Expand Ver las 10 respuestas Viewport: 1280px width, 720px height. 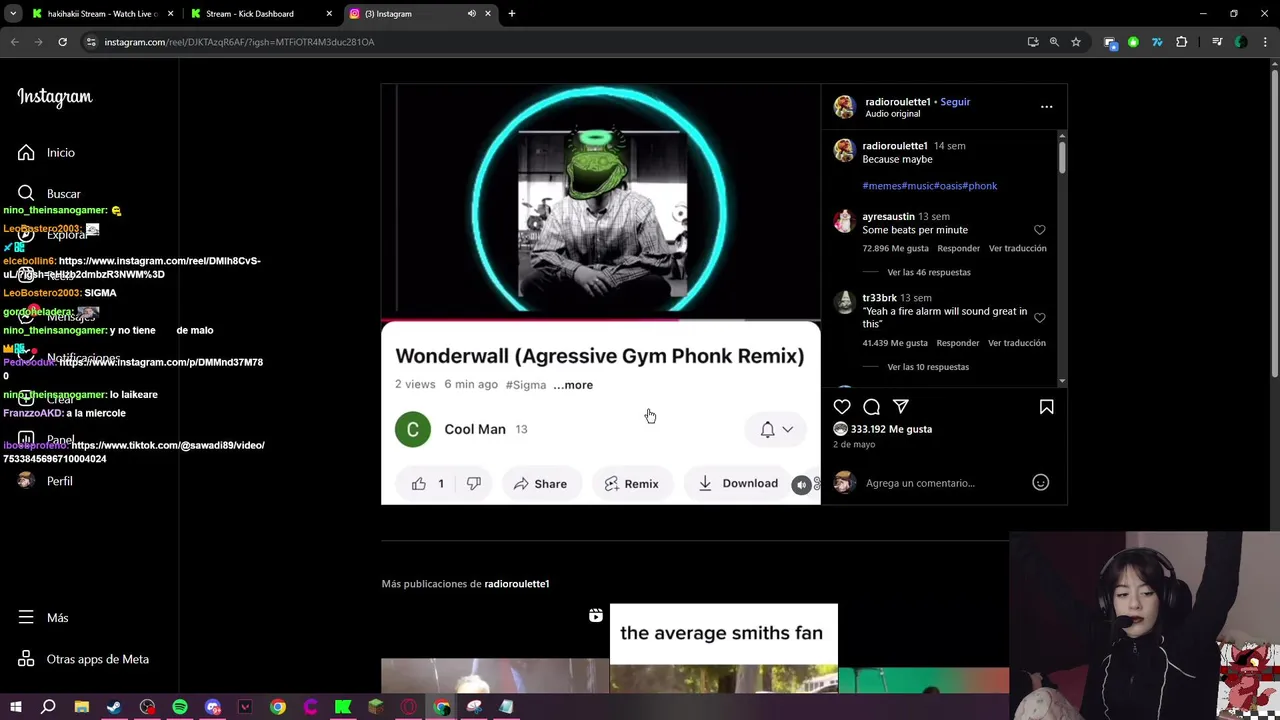click(x=928, y=367)
